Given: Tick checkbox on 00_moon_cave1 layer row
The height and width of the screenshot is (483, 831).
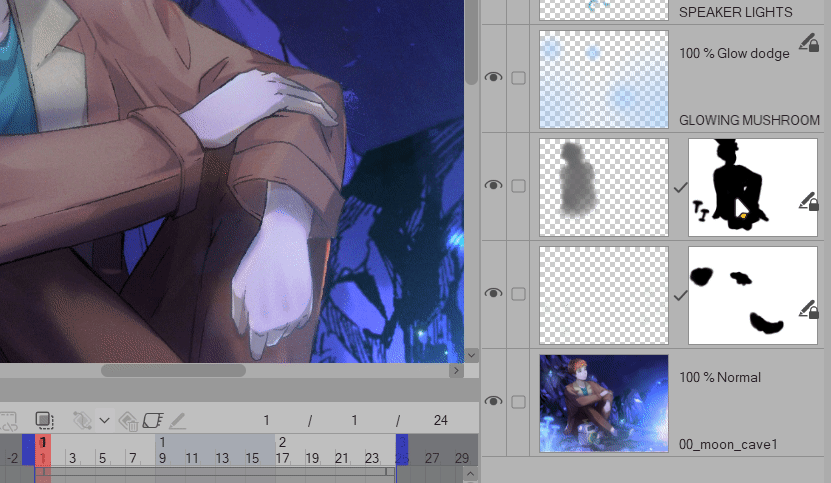Looking at the screenshot, I should (x=518, y=402).
